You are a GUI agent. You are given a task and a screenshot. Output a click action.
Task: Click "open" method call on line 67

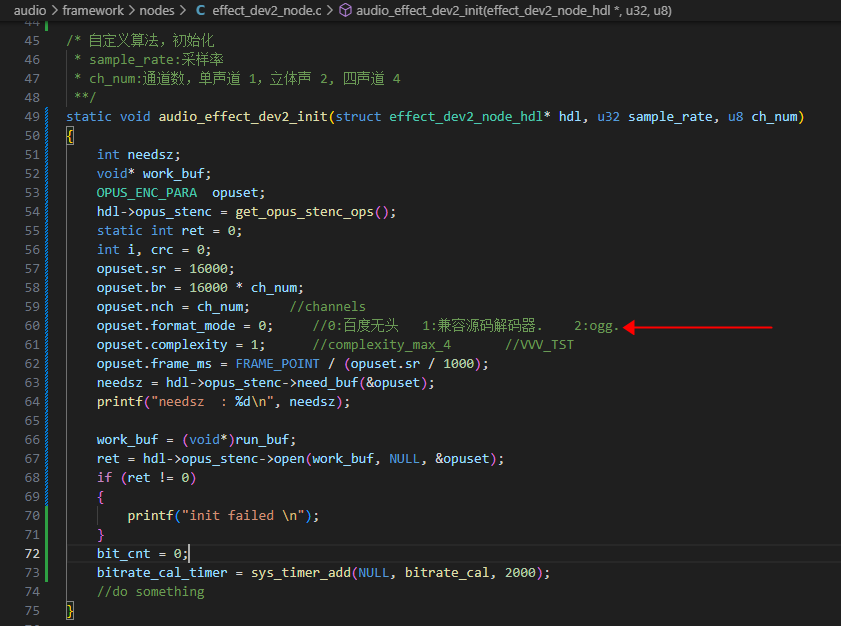[289, 459]
